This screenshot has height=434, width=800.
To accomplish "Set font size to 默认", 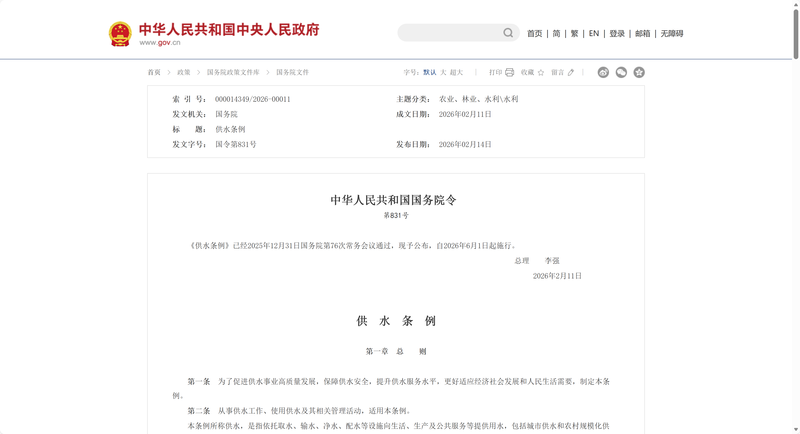I will (430, 72).
